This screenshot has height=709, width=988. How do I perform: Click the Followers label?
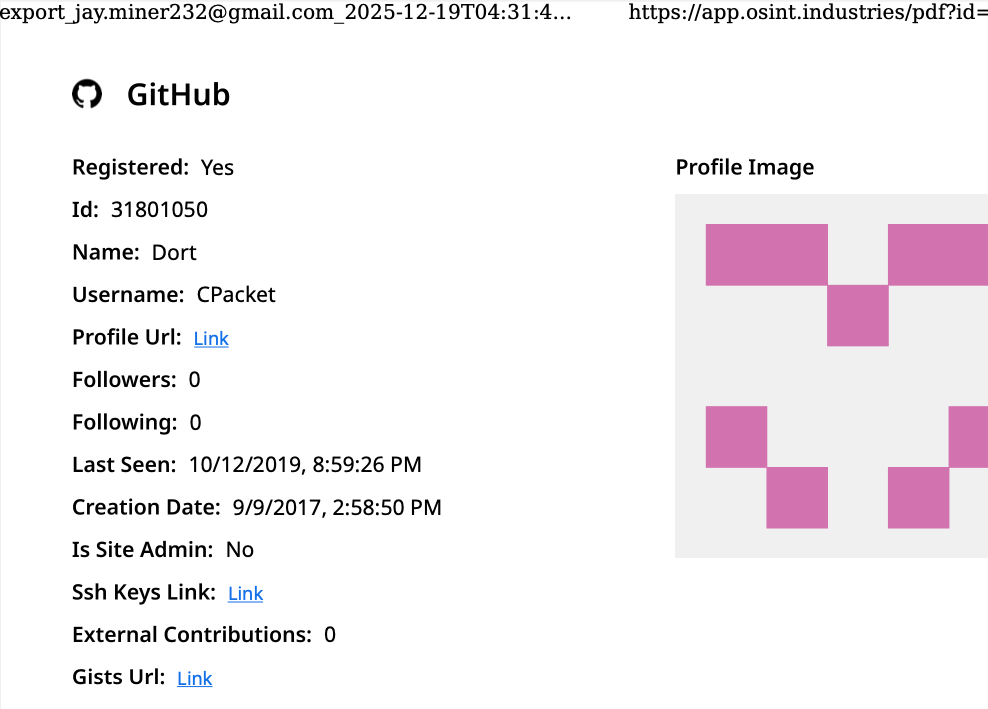point(124,380)
